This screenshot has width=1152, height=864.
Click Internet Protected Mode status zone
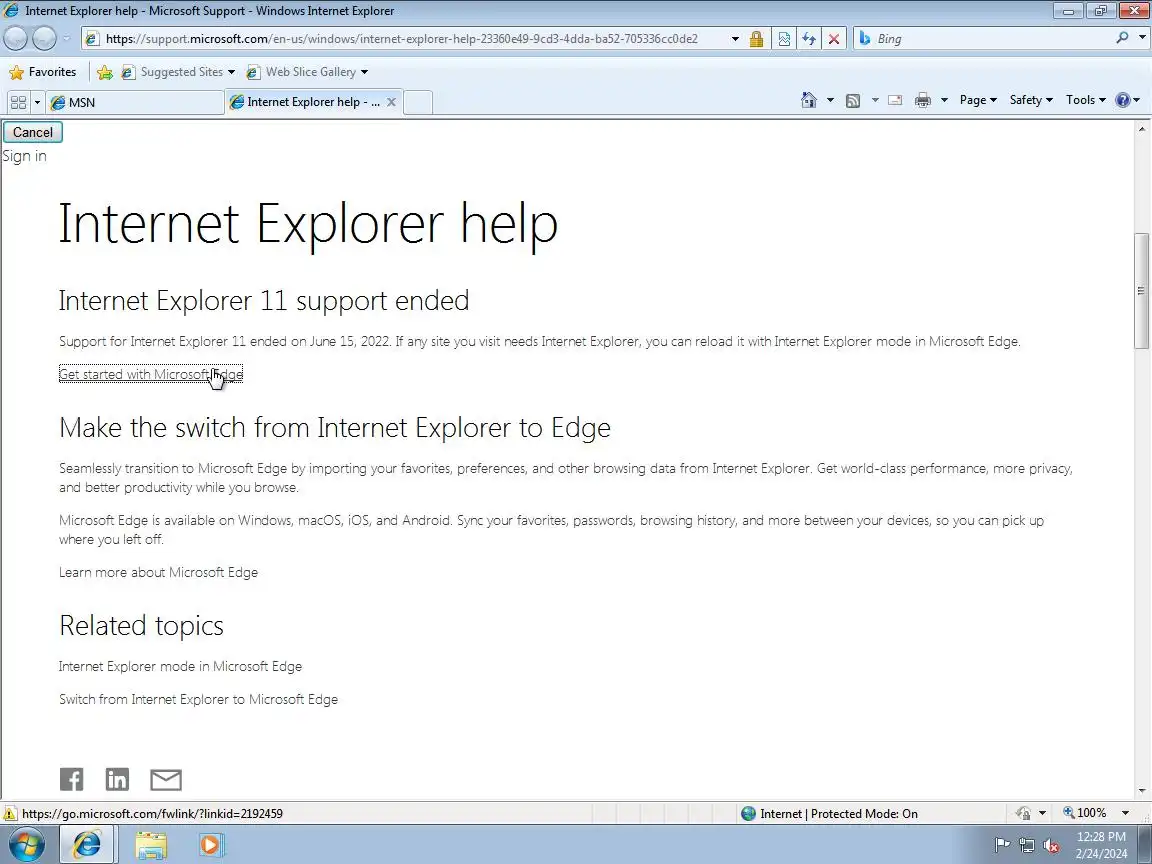(830, 813)
